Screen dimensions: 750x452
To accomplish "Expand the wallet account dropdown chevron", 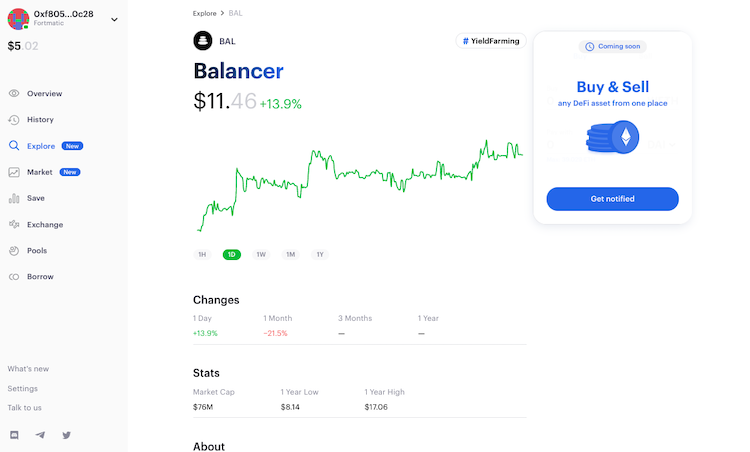I will pos(114,20).
